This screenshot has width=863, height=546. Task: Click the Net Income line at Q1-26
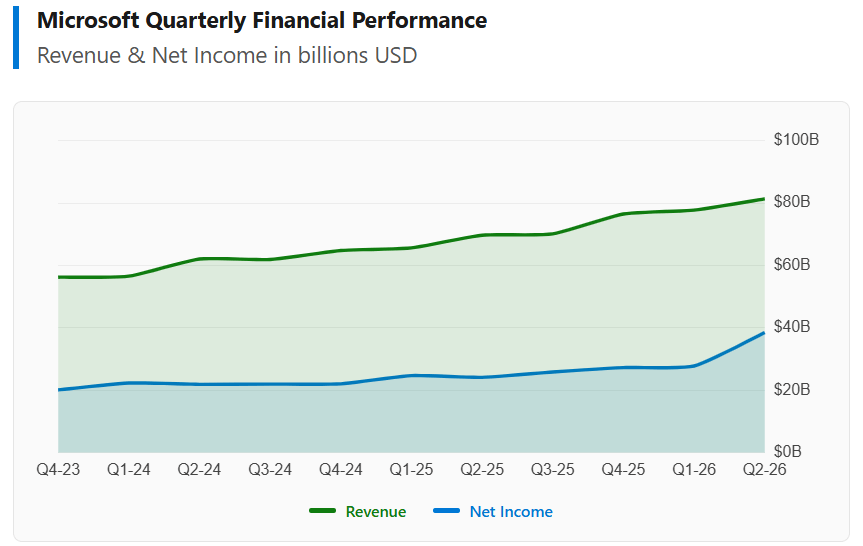point(694,366)
